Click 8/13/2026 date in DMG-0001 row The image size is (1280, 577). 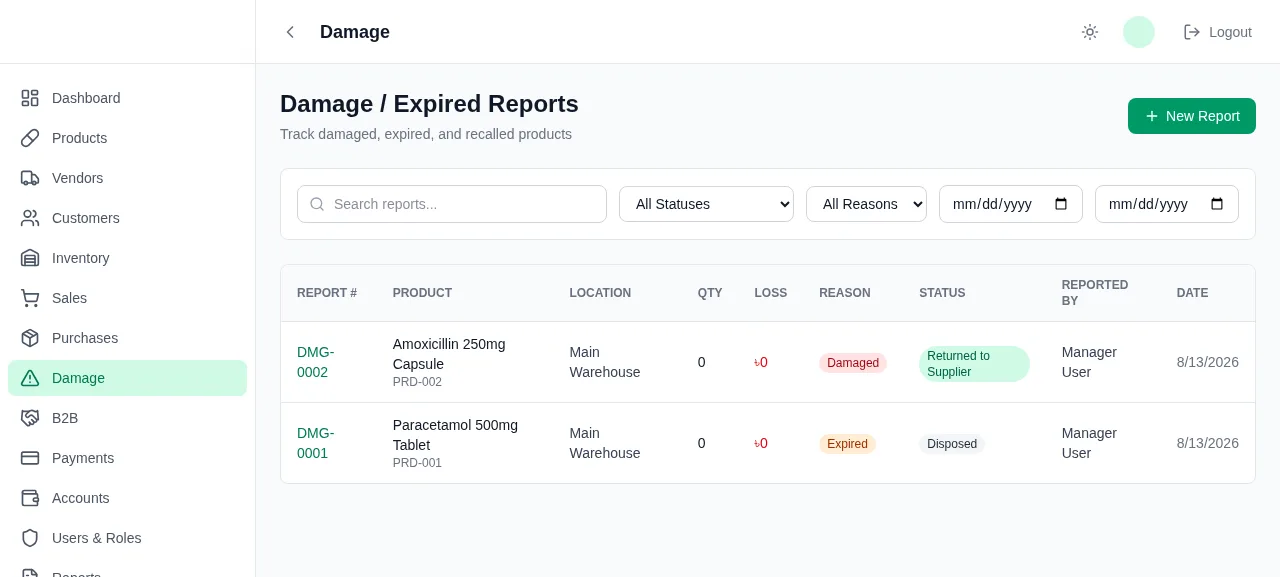(1207, 443)
